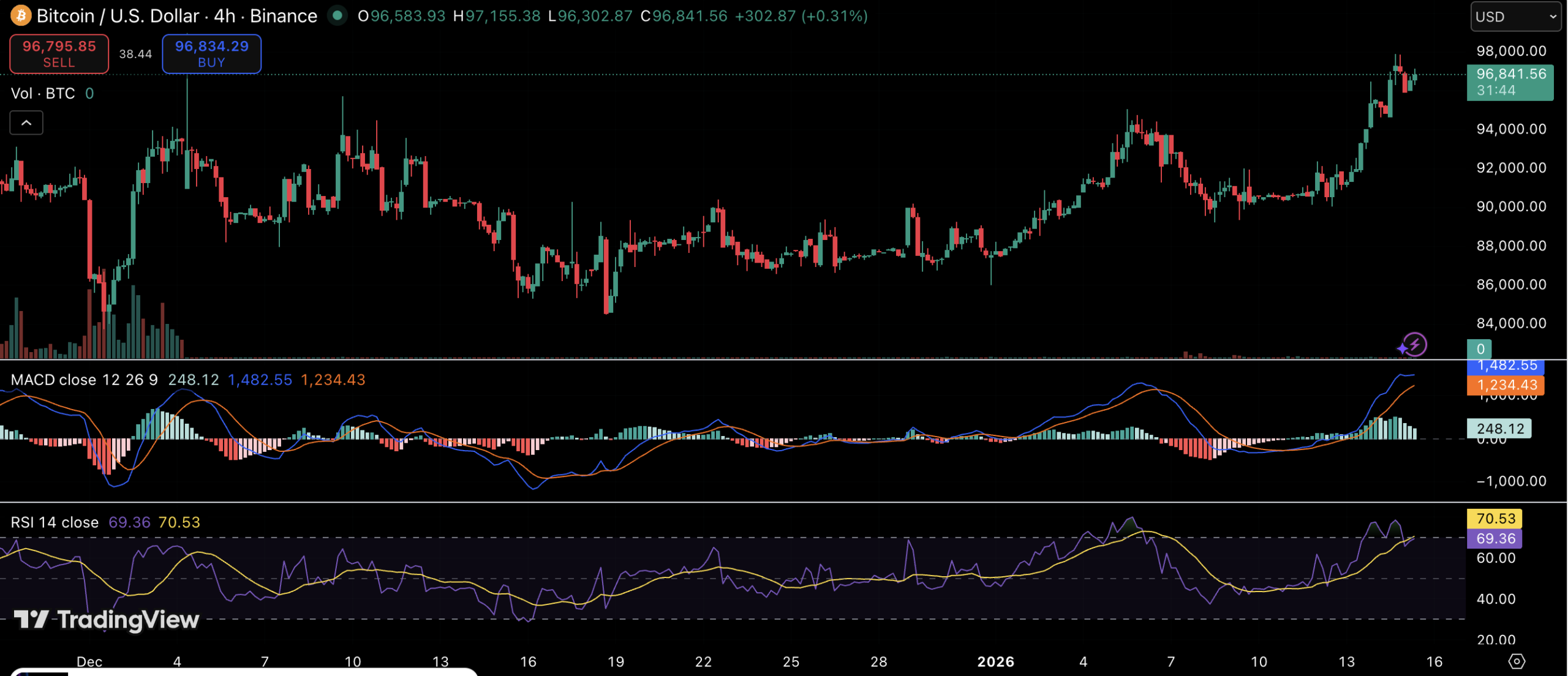The height and width of the screenshot is (676, 1568).
Task: Click the green market status dot
Action: tap(337, 15)
